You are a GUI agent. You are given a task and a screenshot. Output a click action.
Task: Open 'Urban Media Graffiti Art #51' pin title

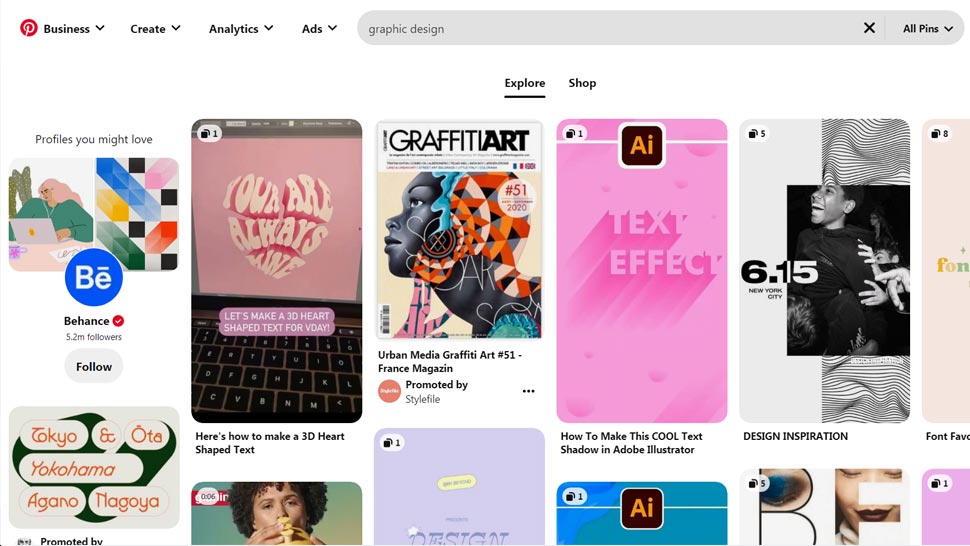point(449,361)
